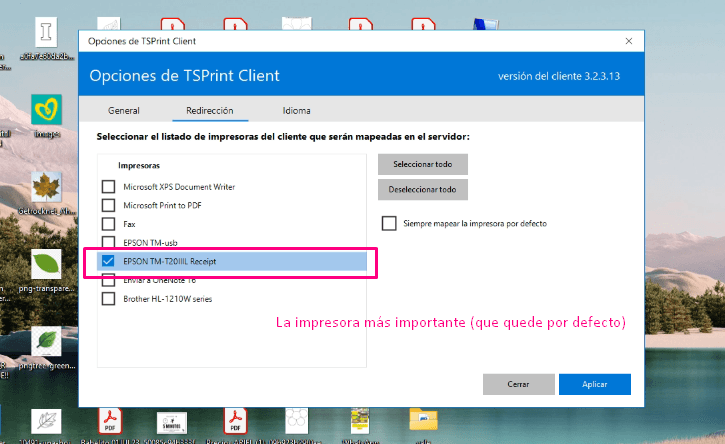Viewport: 725px width, 444px height.
Task: Click the Deseleccionar todo button
Action: 423,190
